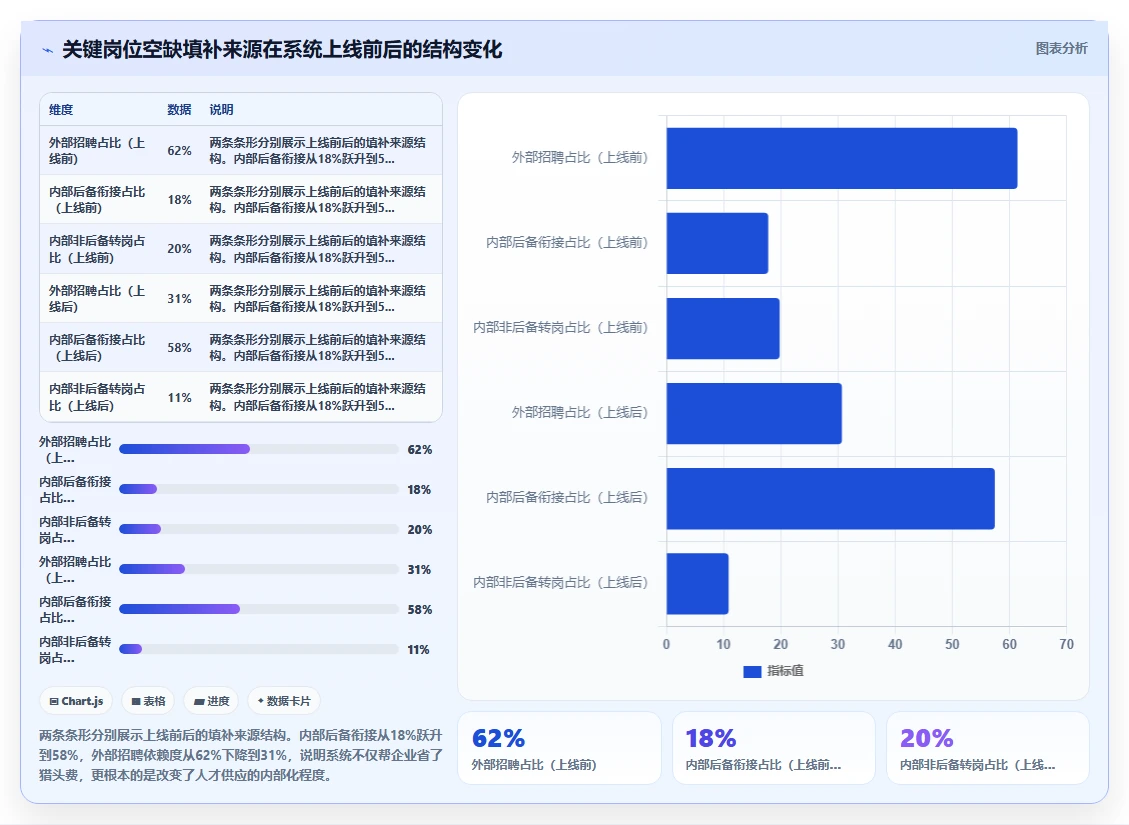Open the 20% 内部非后备转岗占比 data card
Viewport: 1129px width, 825px height.
tap(987, 748)
